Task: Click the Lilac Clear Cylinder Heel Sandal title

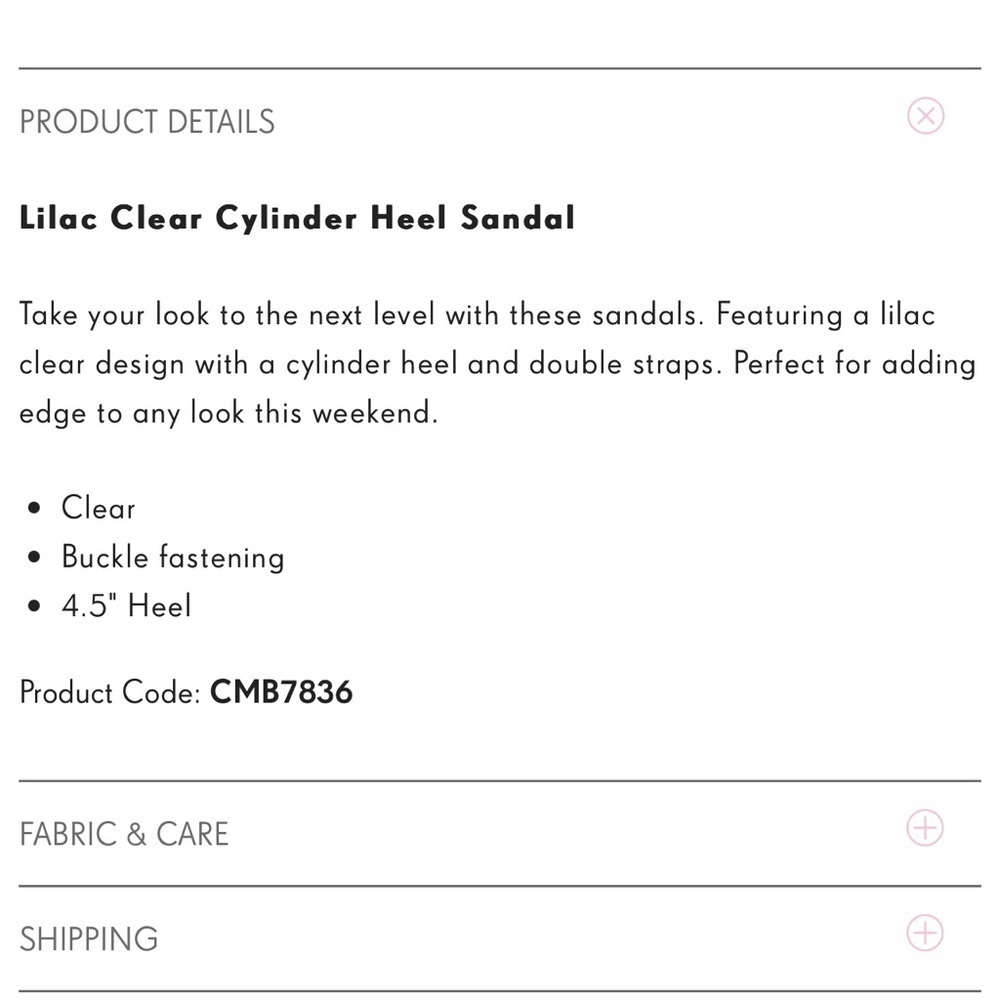Action: (297, 218)
